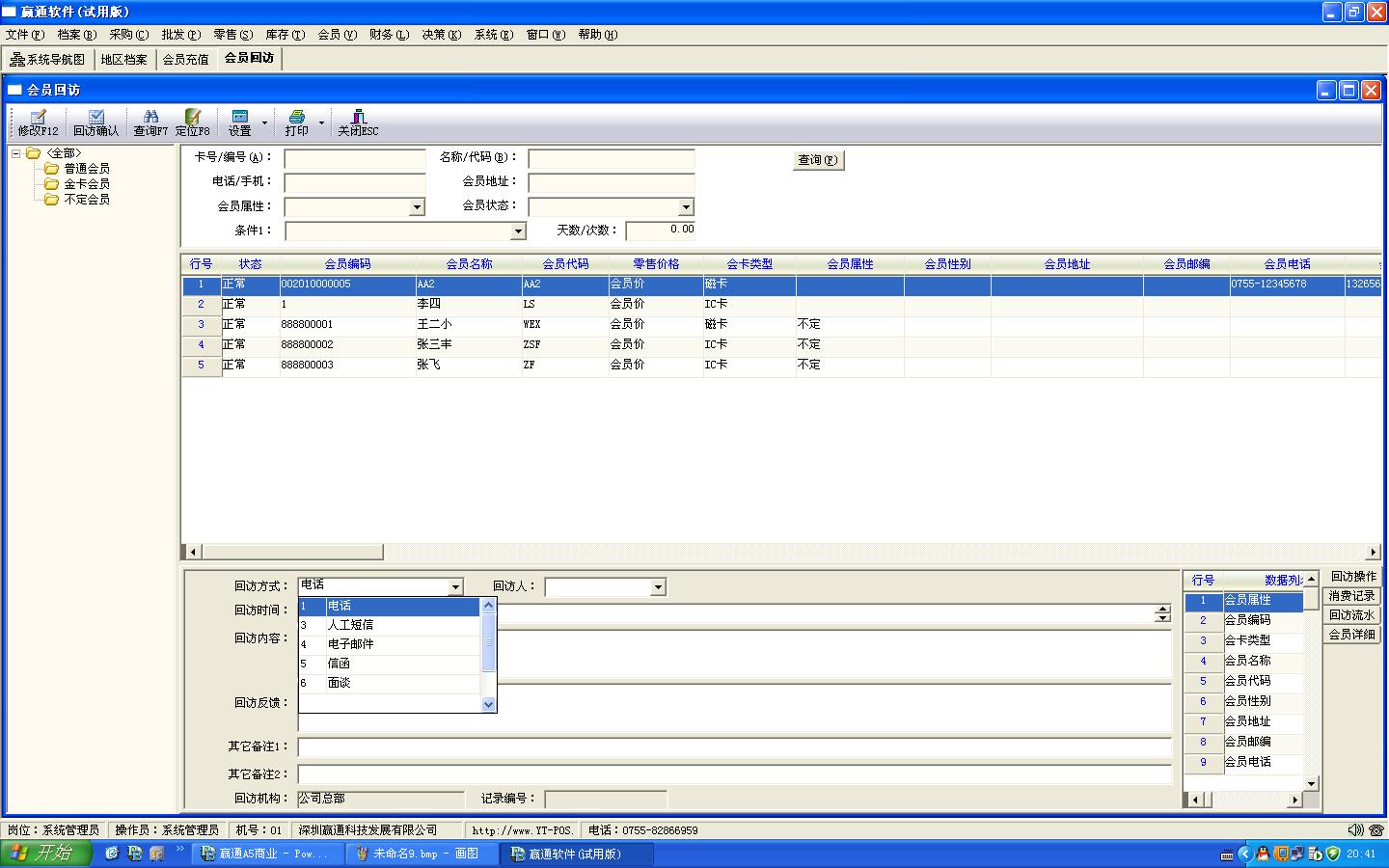Click the 定位F8 locate toolbar icon
Screen dimensions: 1389x868
pos(193,122)
